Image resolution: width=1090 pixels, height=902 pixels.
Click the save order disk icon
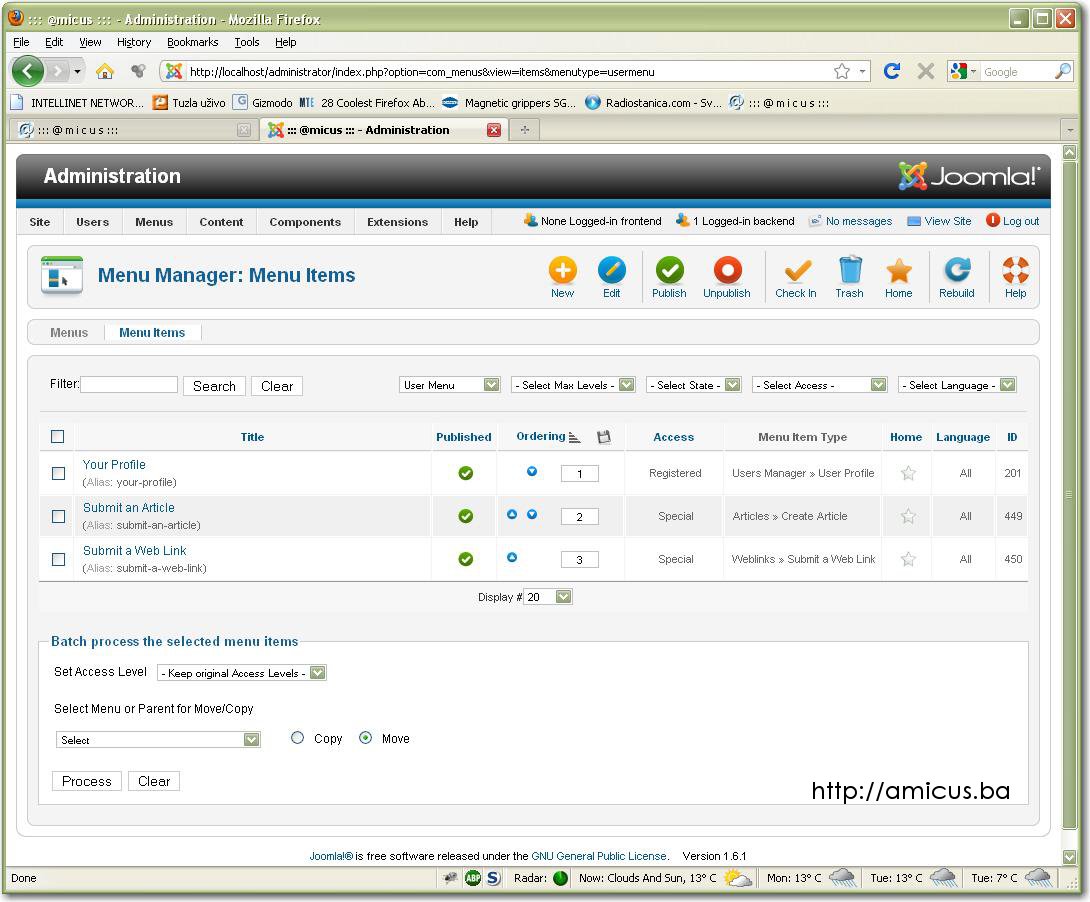[603, 436]
